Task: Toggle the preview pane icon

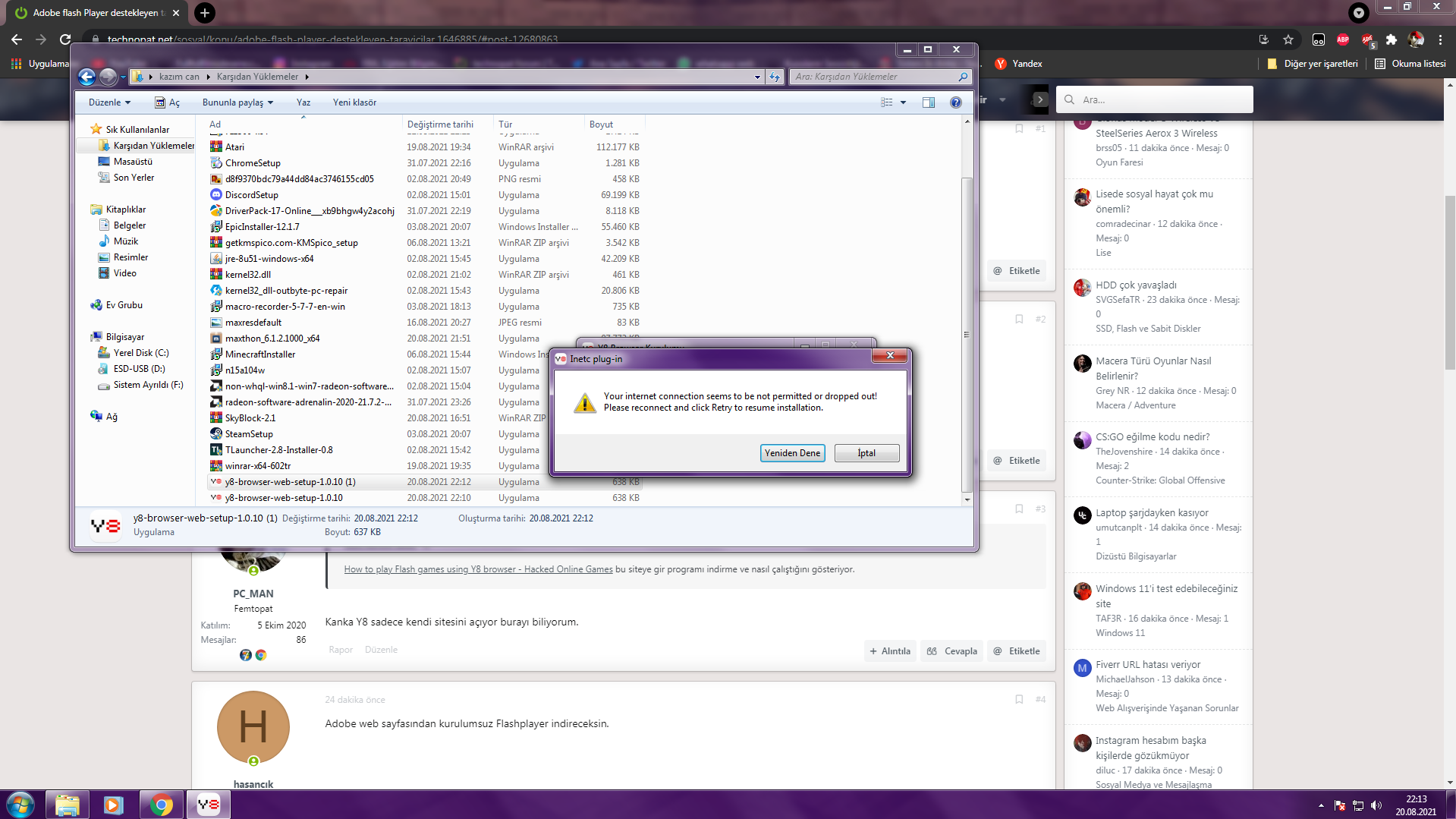Action: tap(929, 102)
